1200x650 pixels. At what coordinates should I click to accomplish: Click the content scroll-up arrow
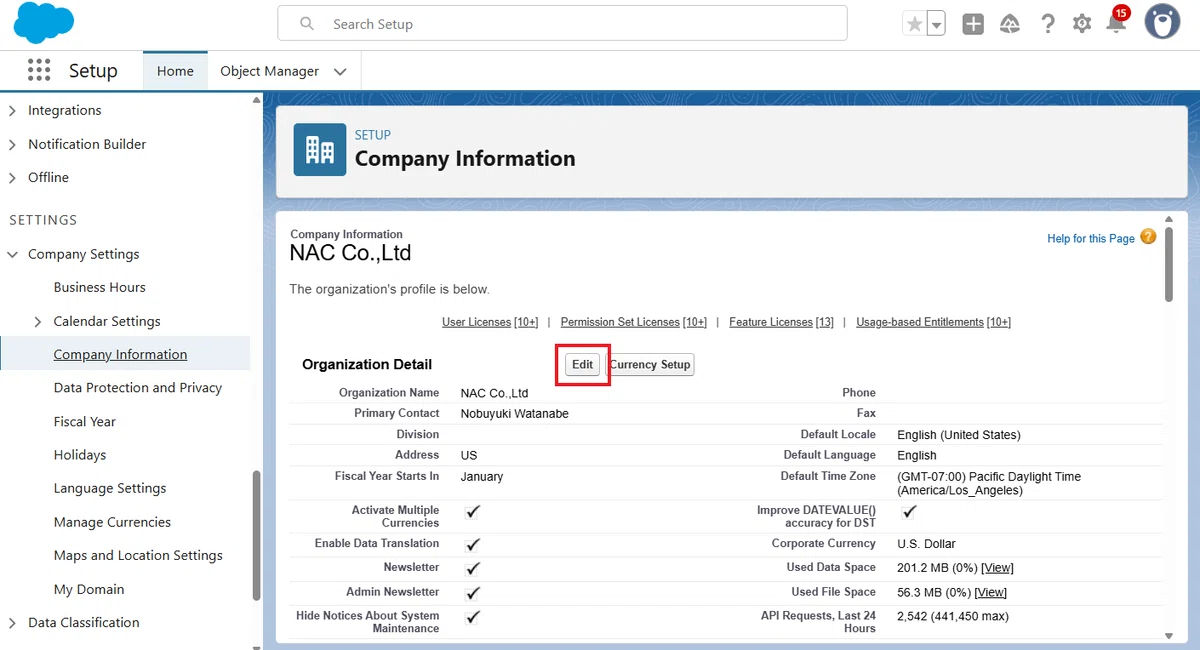[x=1169, y=218]
